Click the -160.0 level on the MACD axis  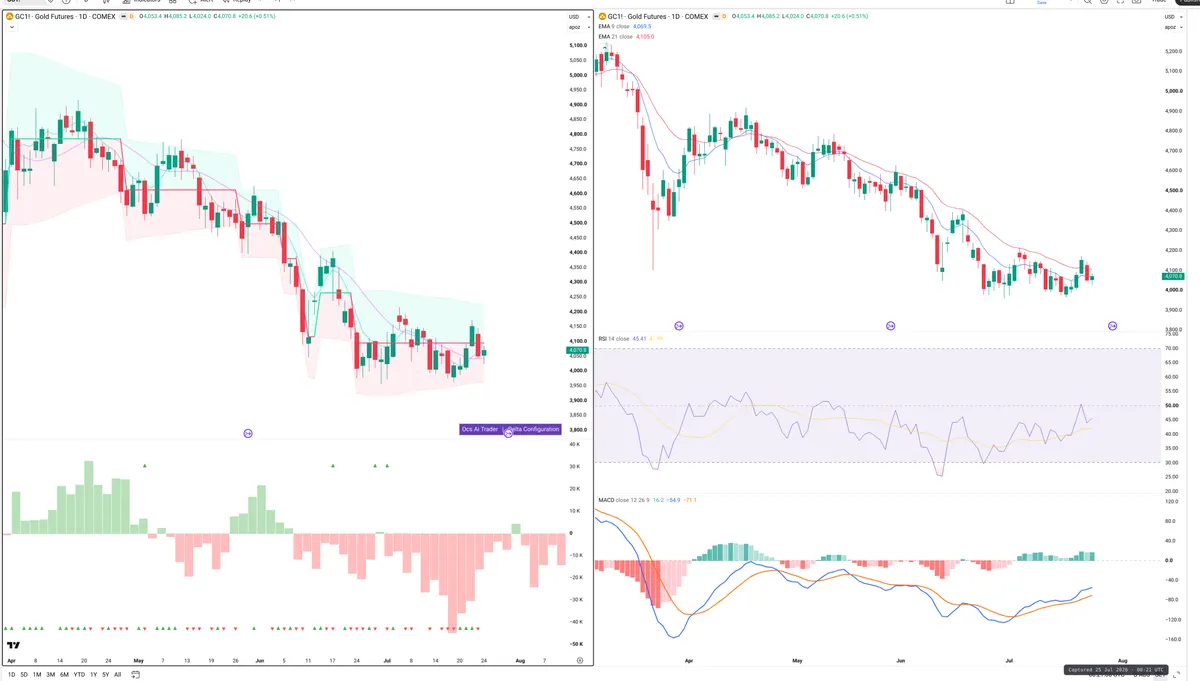1173,638
